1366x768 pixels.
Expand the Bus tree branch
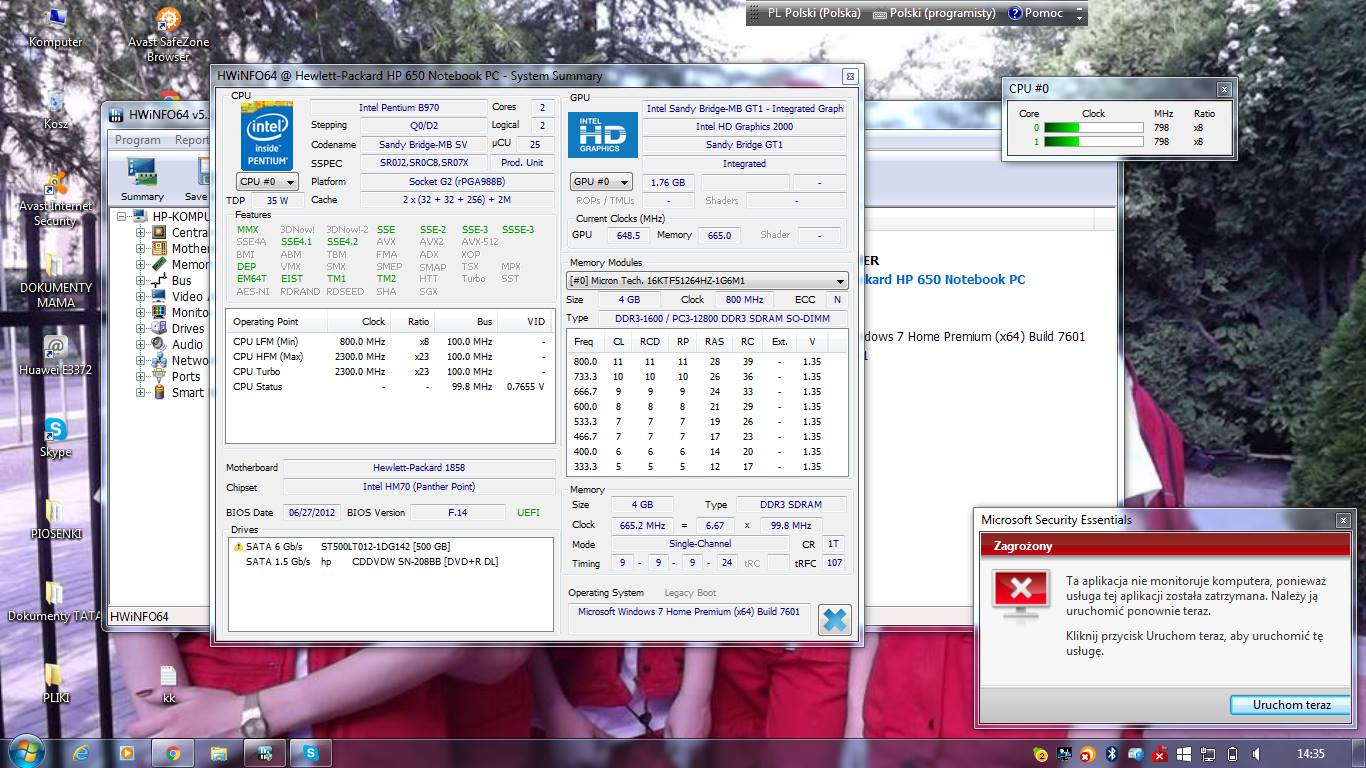141,280
